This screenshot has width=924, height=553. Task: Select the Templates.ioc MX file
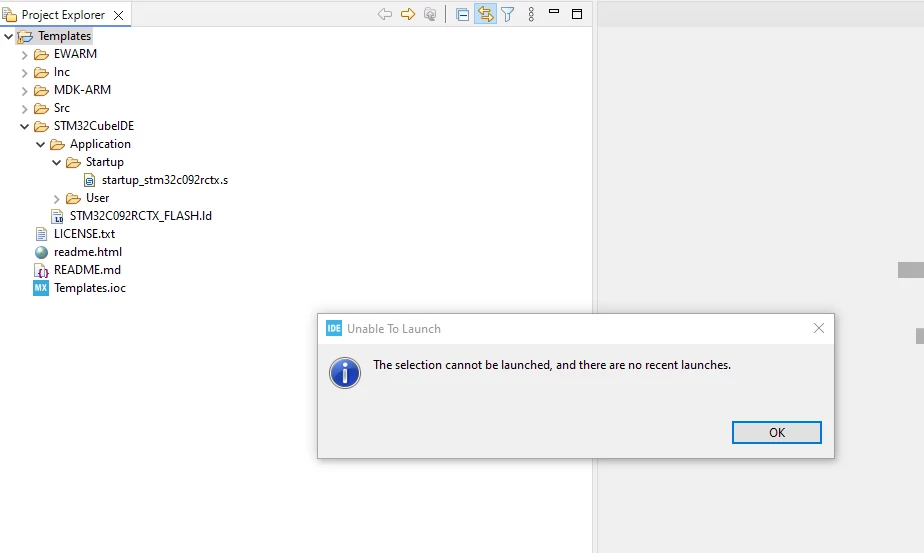coord(90,288)
